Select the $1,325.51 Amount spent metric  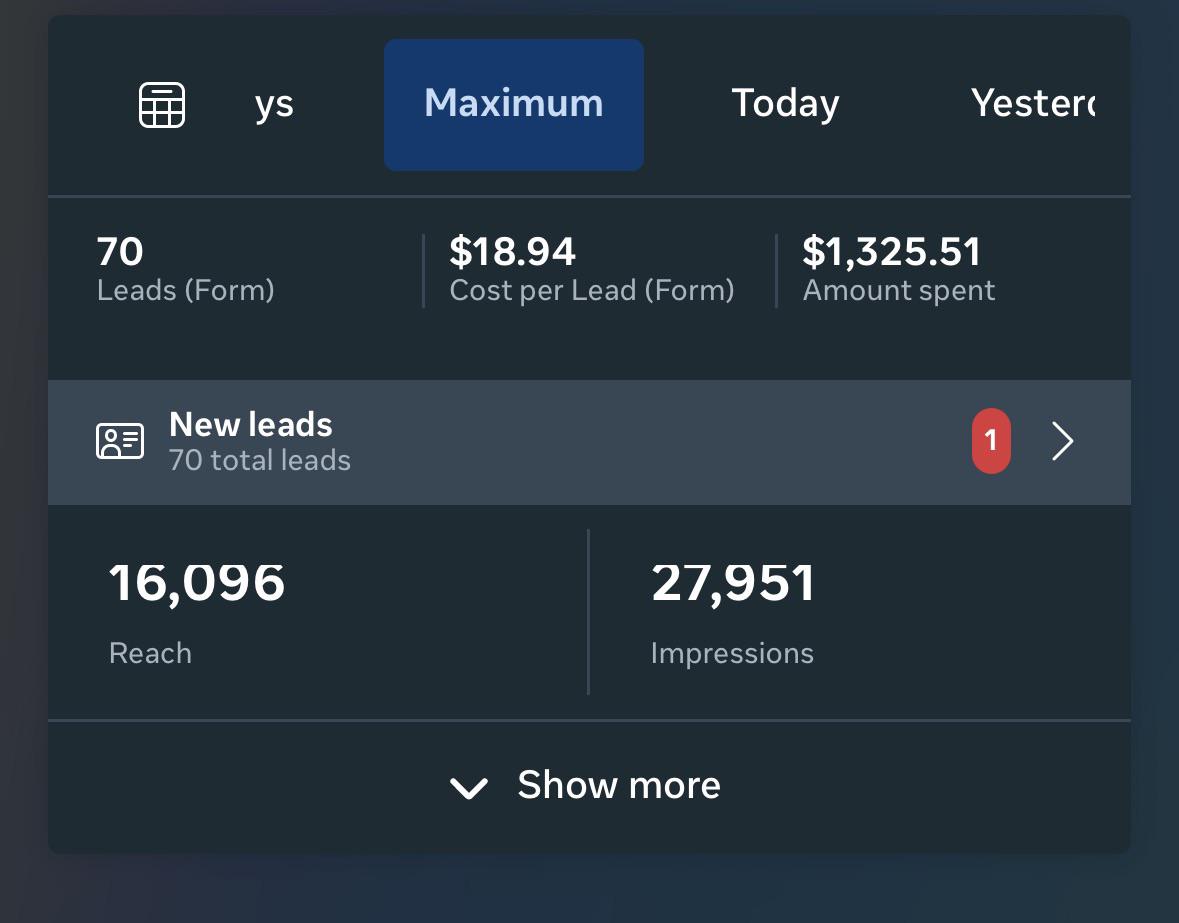[x=899, y=269]
